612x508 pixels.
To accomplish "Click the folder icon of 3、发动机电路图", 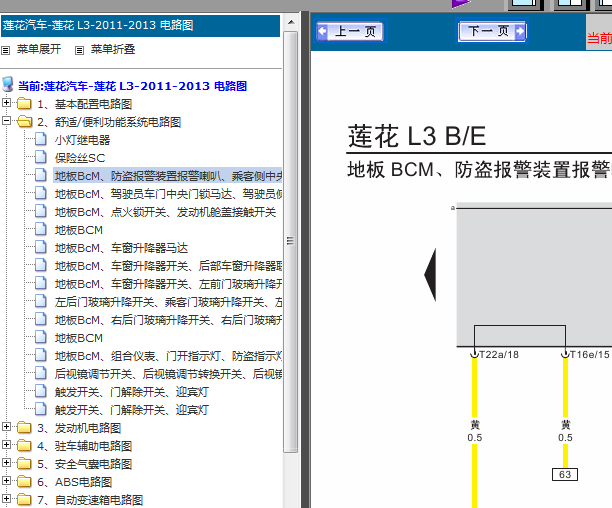I will tap(24, 427).
